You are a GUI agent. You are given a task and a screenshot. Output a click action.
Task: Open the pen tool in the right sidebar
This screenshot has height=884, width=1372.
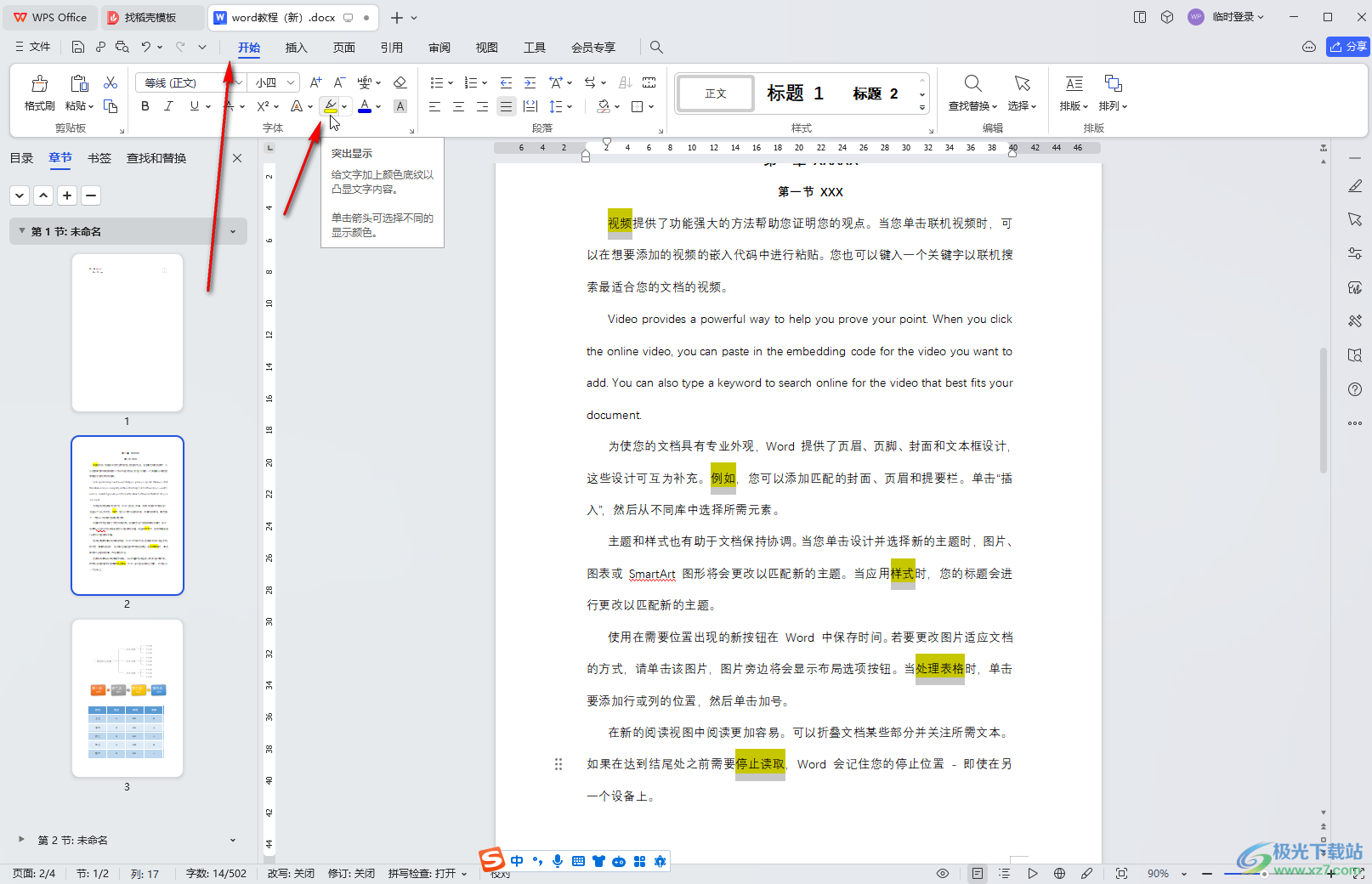pos(1355,185)
